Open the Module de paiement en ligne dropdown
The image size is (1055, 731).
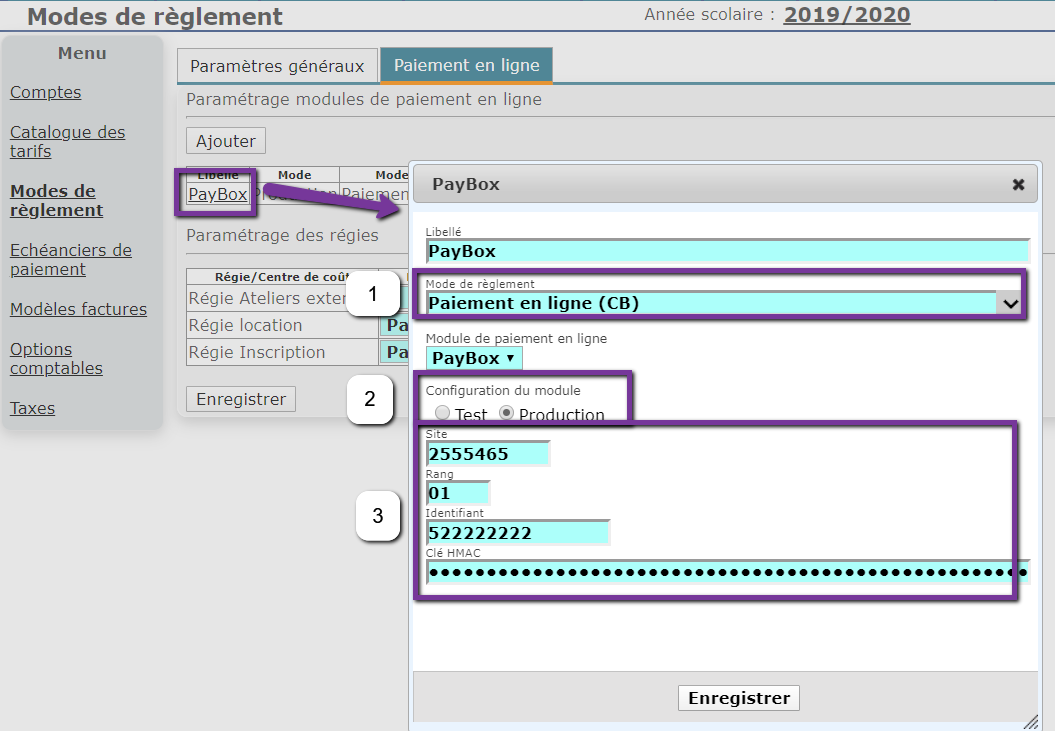[474, 358]
